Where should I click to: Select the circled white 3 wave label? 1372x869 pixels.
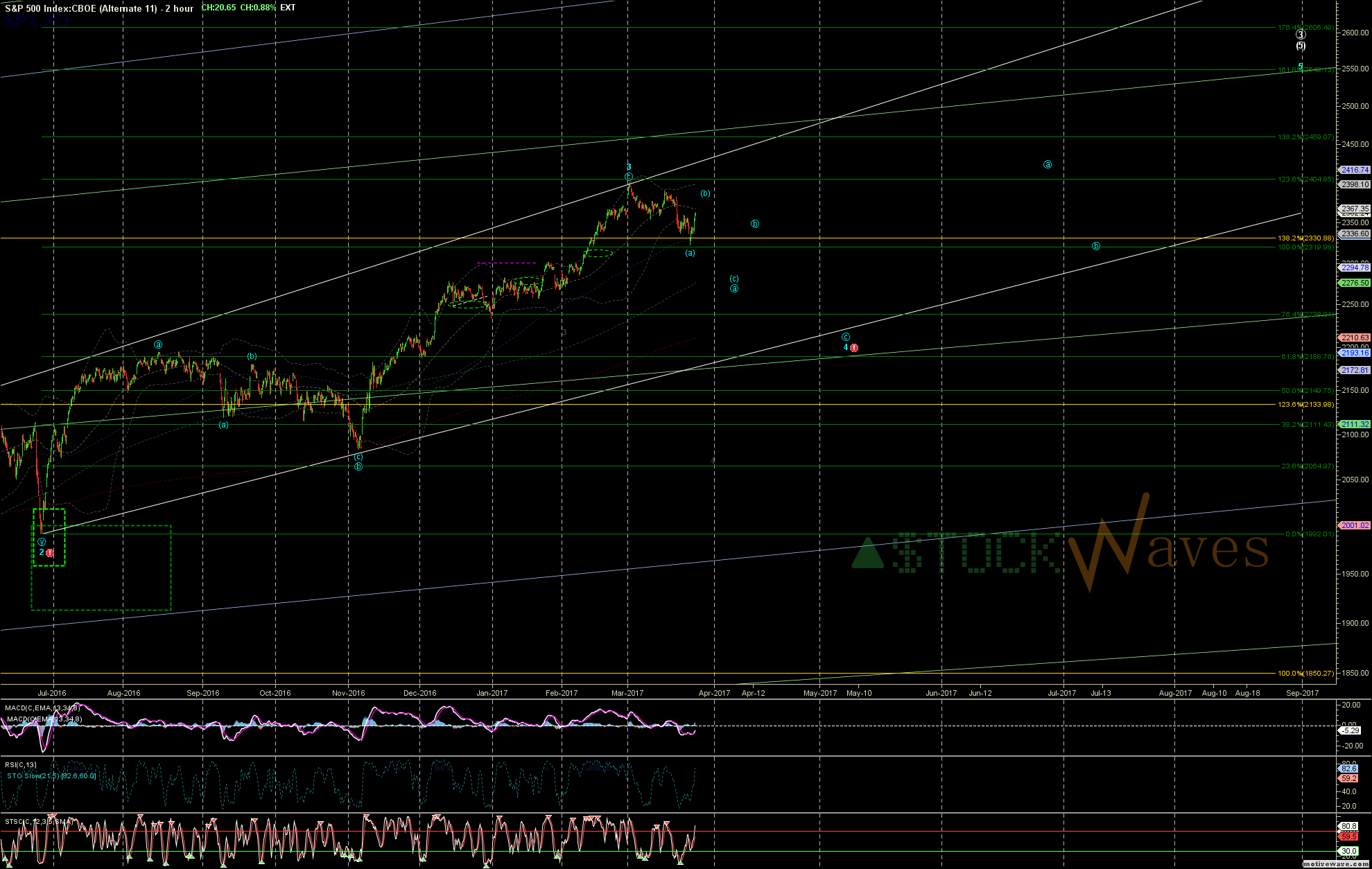[1301, 35]
